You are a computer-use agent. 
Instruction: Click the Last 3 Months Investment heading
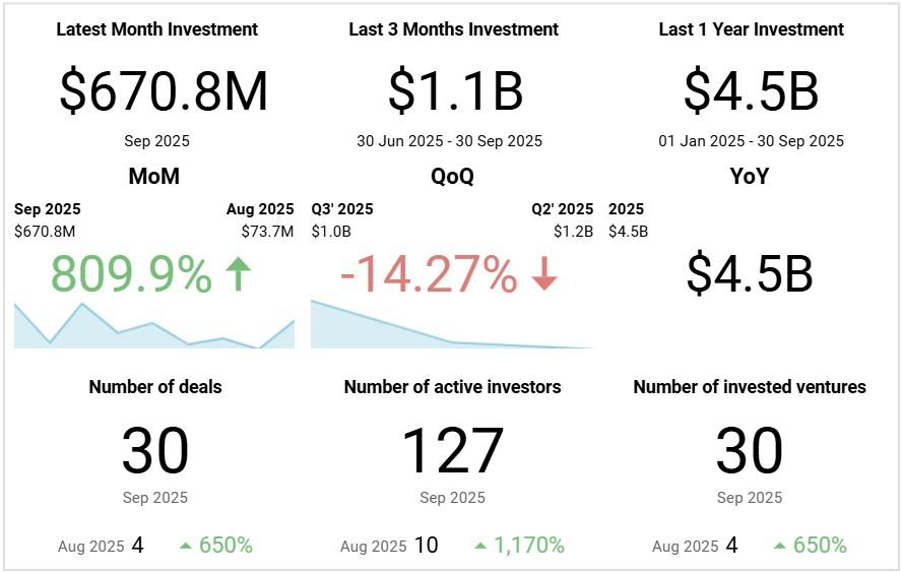coord(454,30)
